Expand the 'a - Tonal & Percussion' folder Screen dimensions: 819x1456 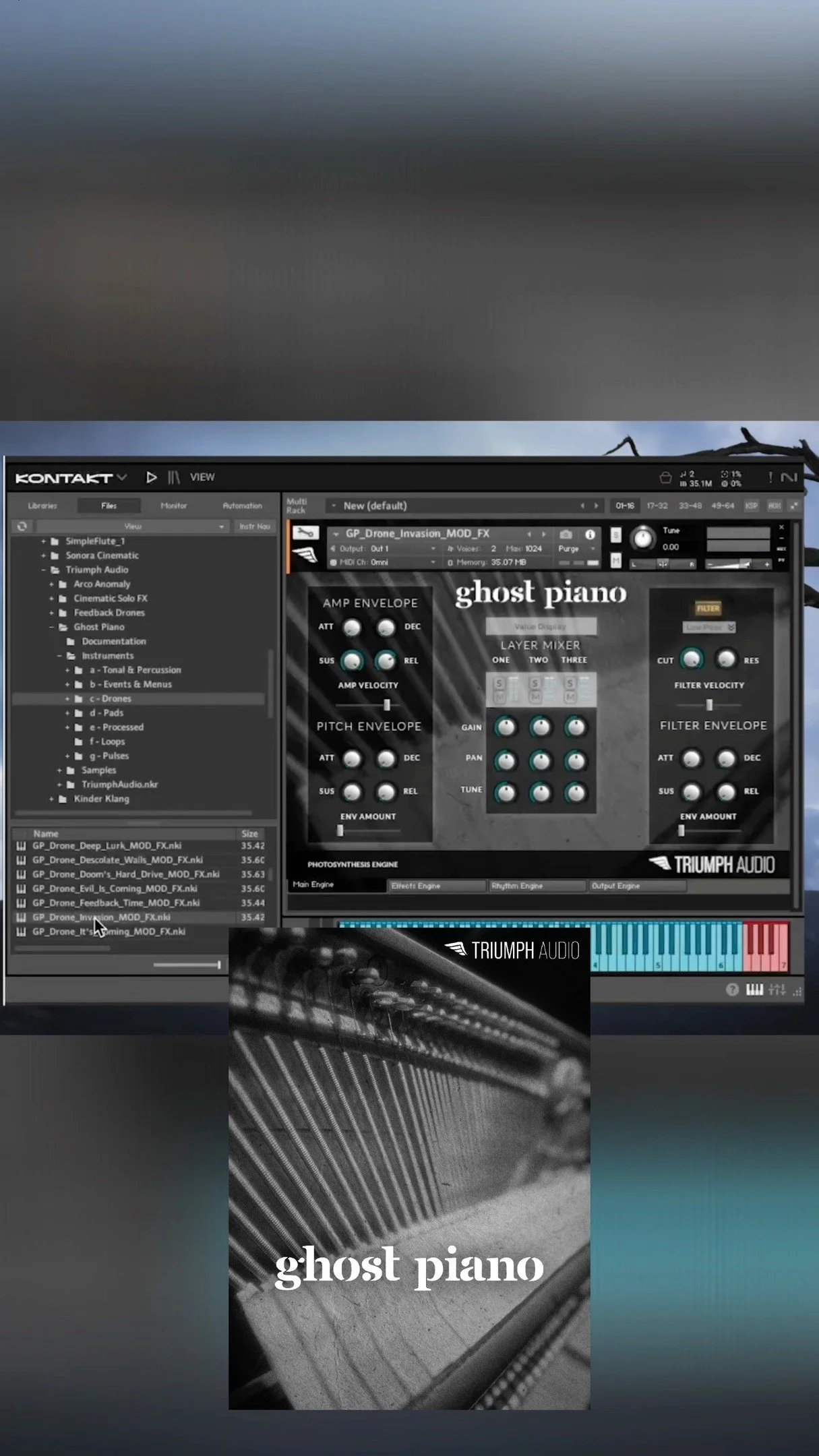[x=67, y=670]
